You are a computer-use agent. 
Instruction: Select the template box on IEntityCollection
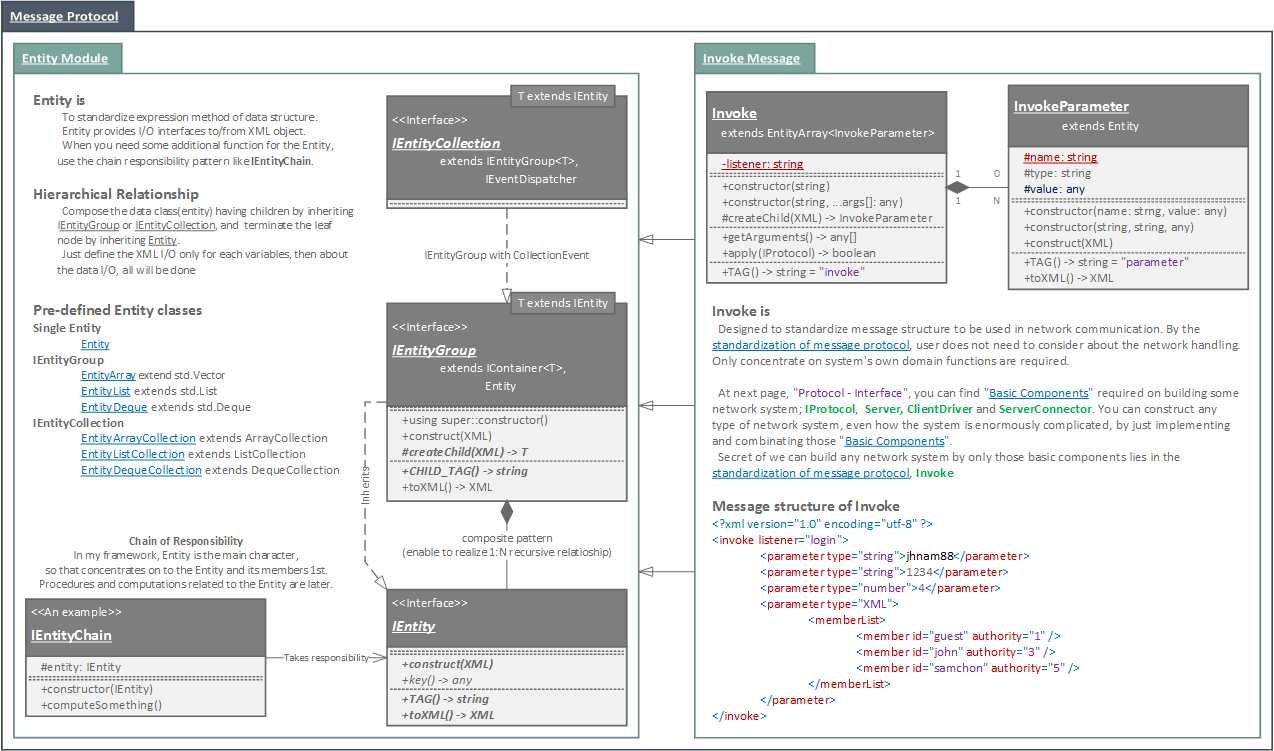point(562,96)
